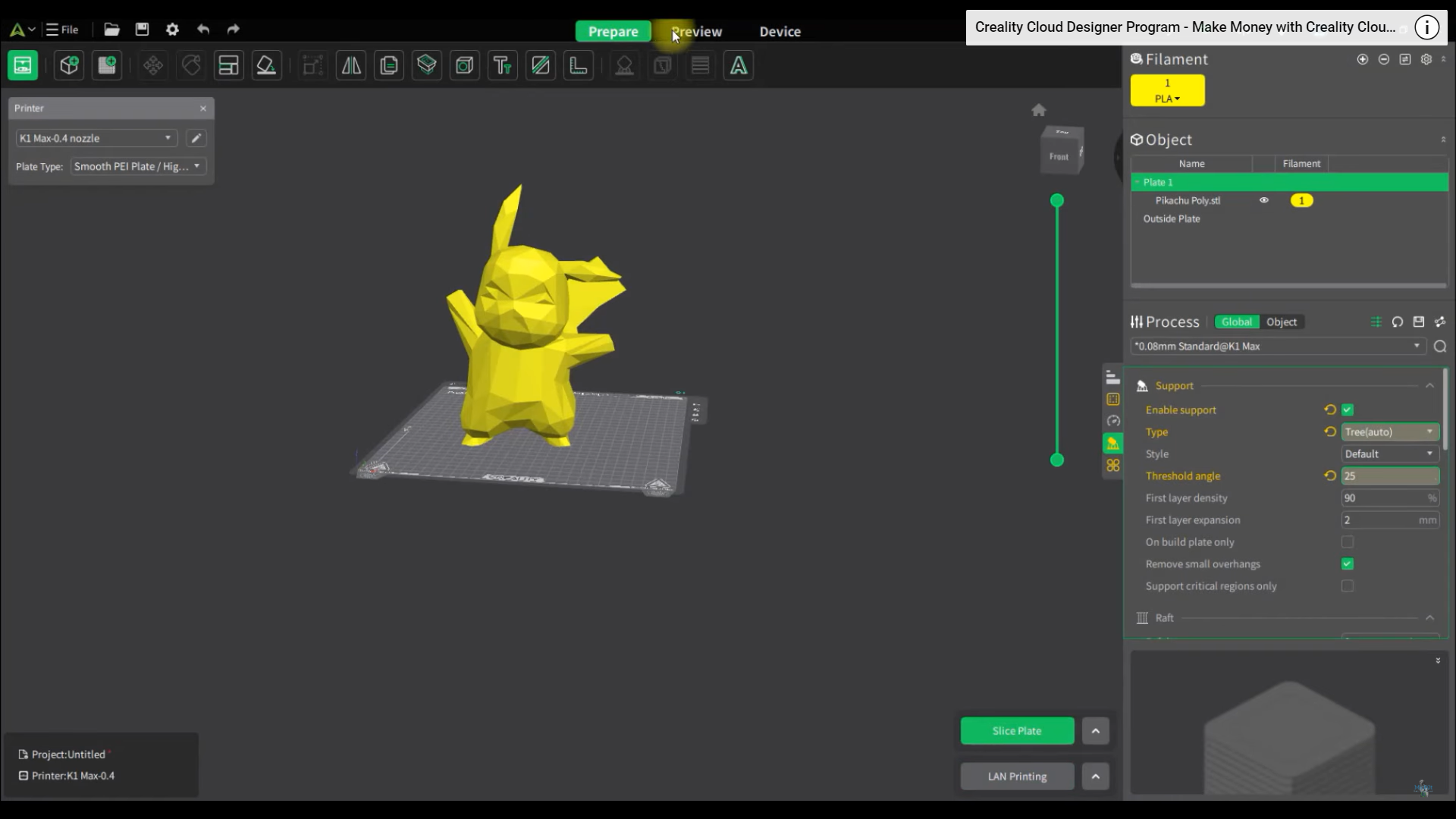Select the Text emboss tool
The width and height of the screenshot is (1456, 819).
[x=503, y=66]
